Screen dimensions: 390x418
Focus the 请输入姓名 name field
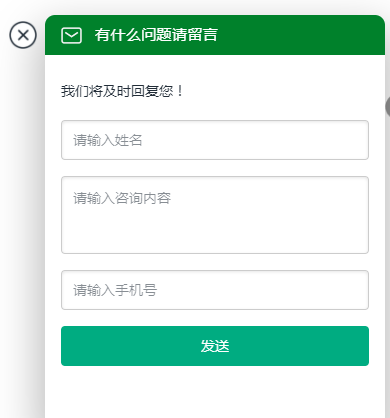[215, 140]
